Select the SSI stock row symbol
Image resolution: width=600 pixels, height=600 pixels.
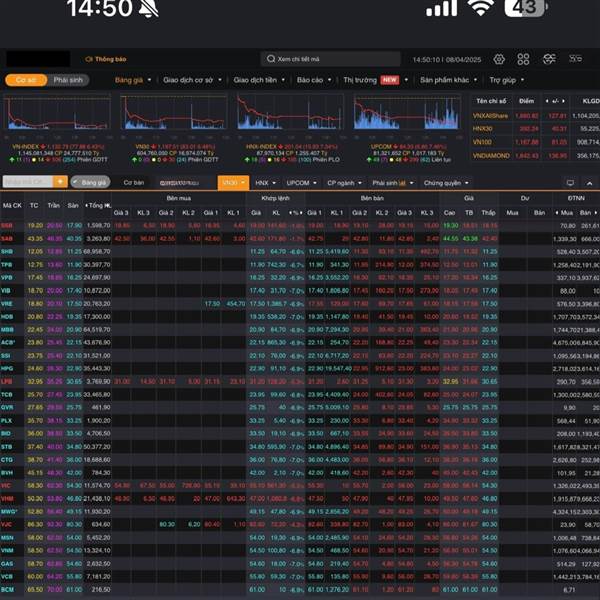6,355
